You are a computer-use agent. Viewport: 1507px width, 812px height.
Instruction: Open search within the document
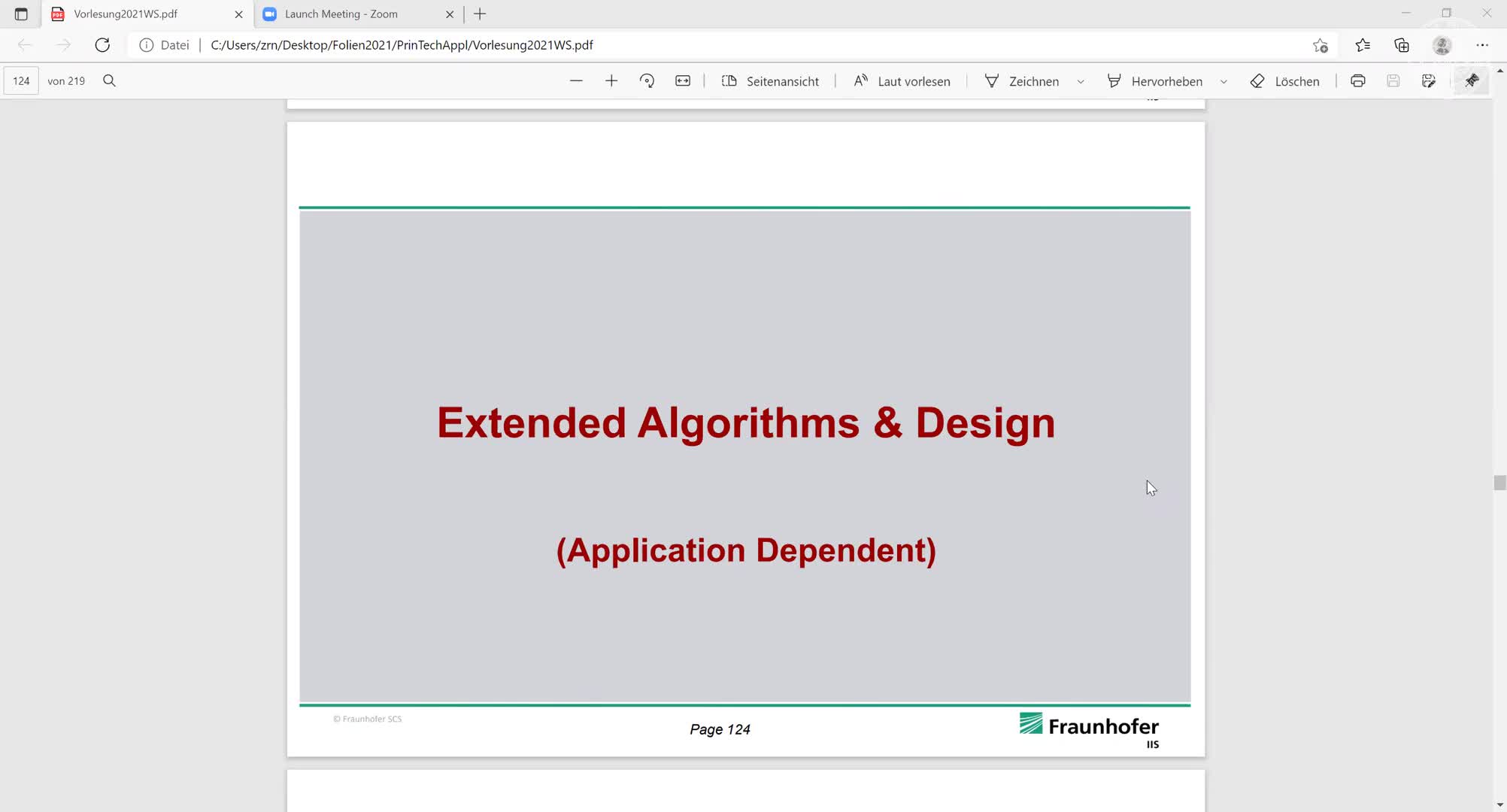109,80
